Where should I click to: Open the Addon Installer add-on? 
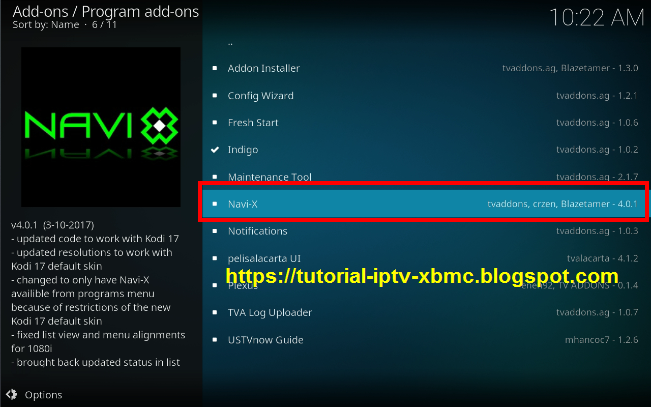point(424,68)
